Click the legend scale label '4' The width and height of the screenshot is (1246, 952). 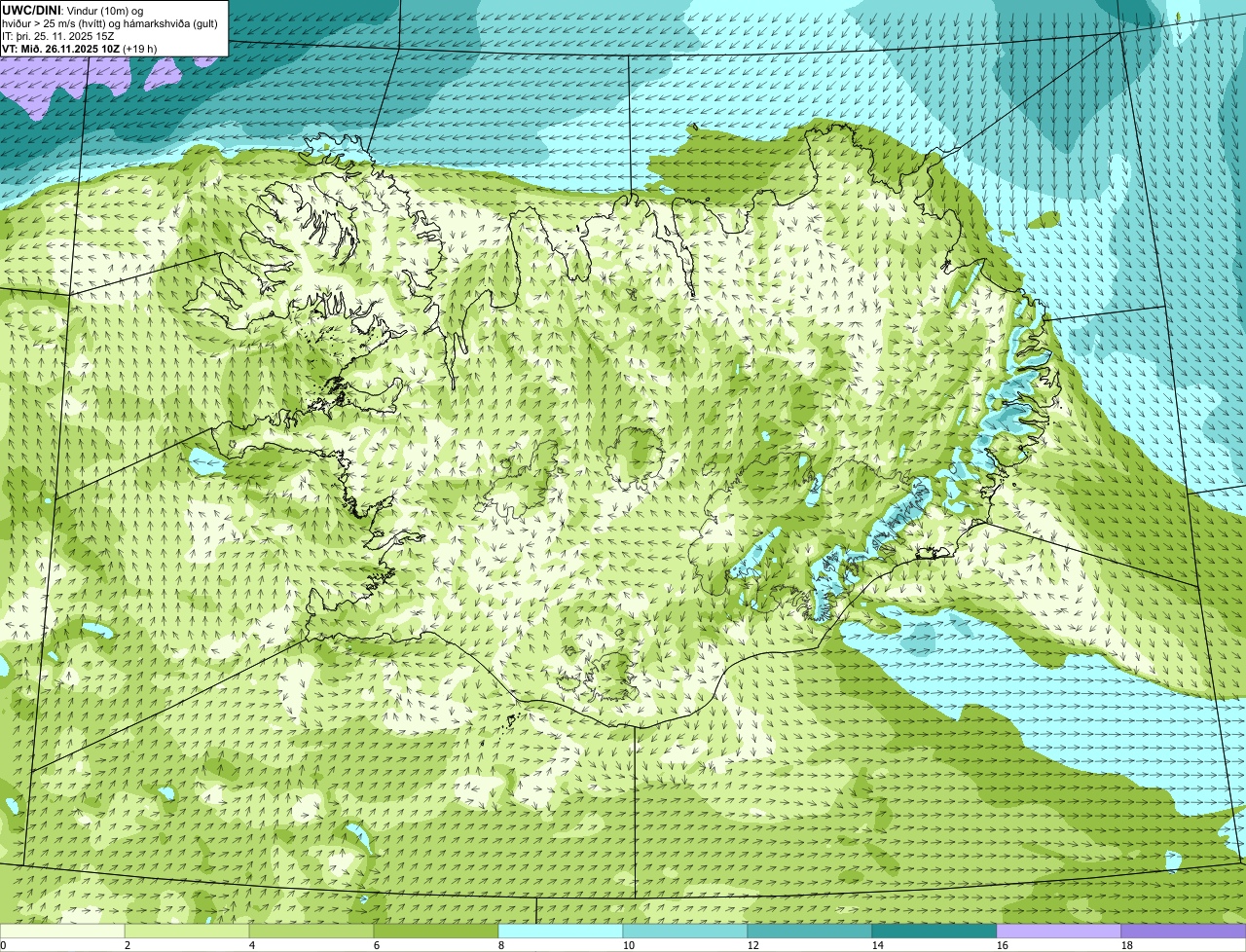tap(252, 945)
